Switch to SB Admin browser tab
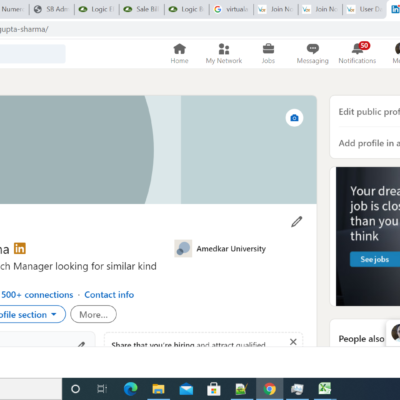The image size is (400, 400). (52, 9)
